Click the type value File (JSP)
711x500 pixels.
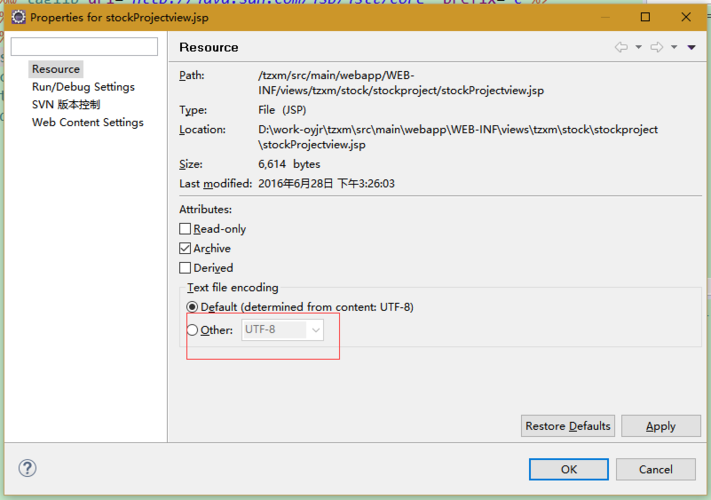pos(282,110)
